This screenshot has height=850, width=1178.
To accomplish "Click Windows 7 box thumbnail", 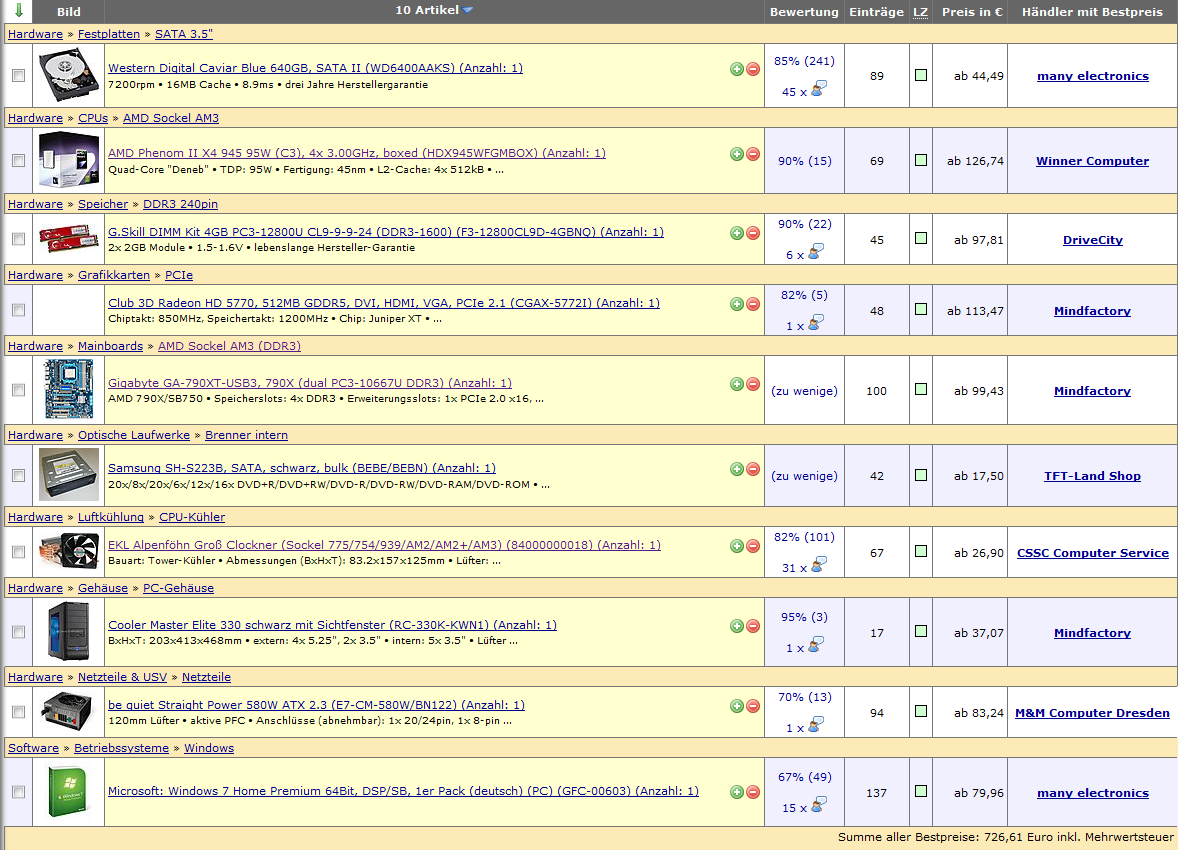I will 68,791.
